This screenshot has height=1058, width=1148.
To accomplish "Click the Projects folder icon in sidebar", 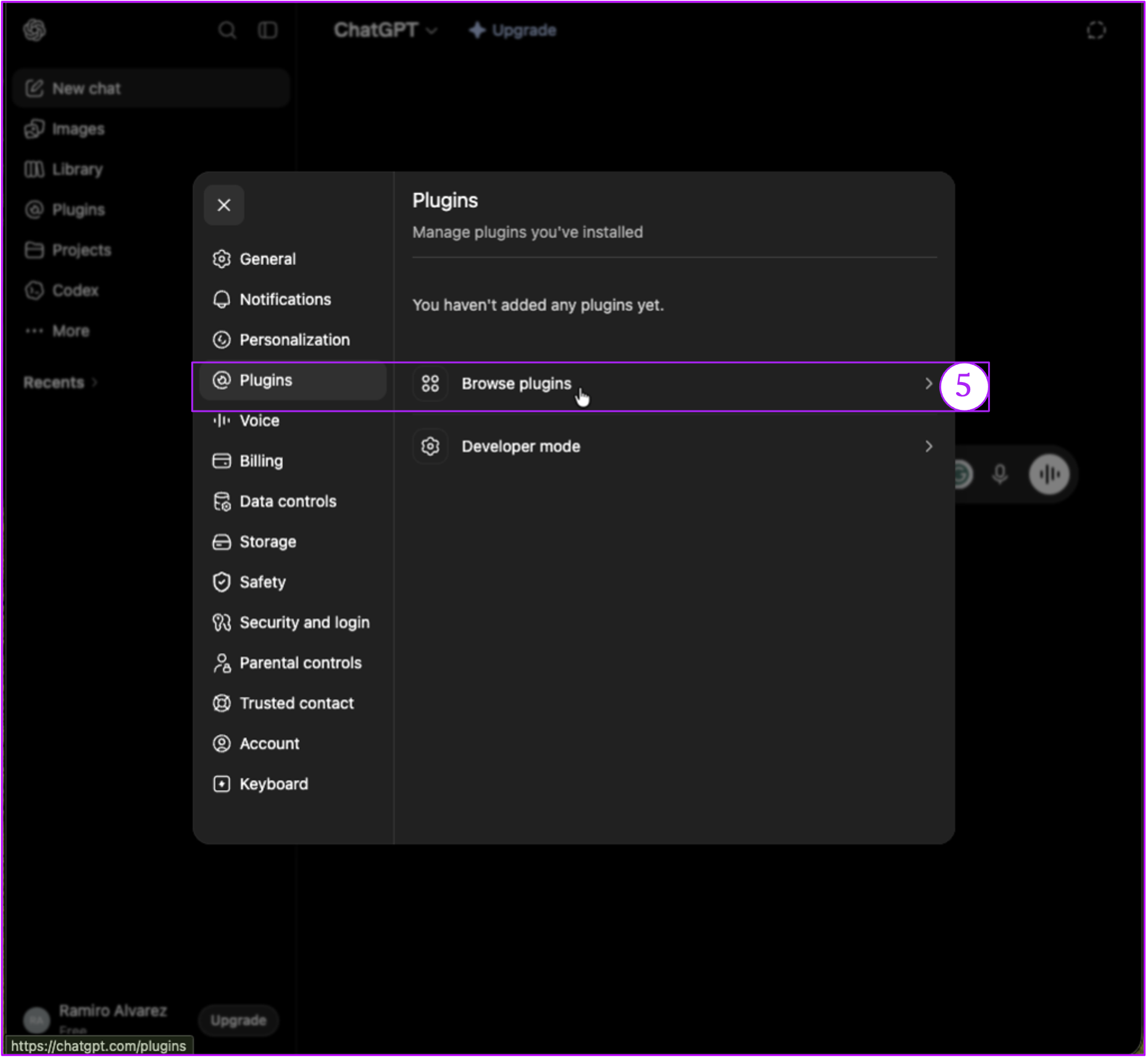I will [35, 250].
